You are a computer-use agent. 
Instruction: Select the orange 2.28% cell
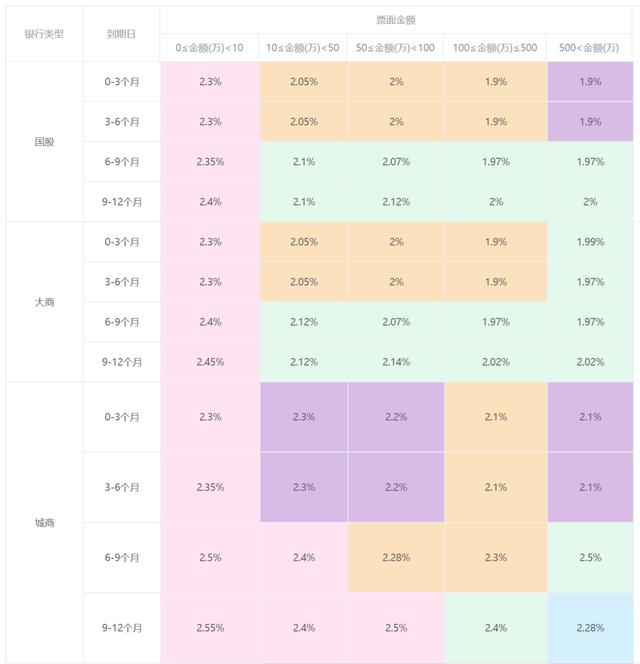tap(395, 557)
